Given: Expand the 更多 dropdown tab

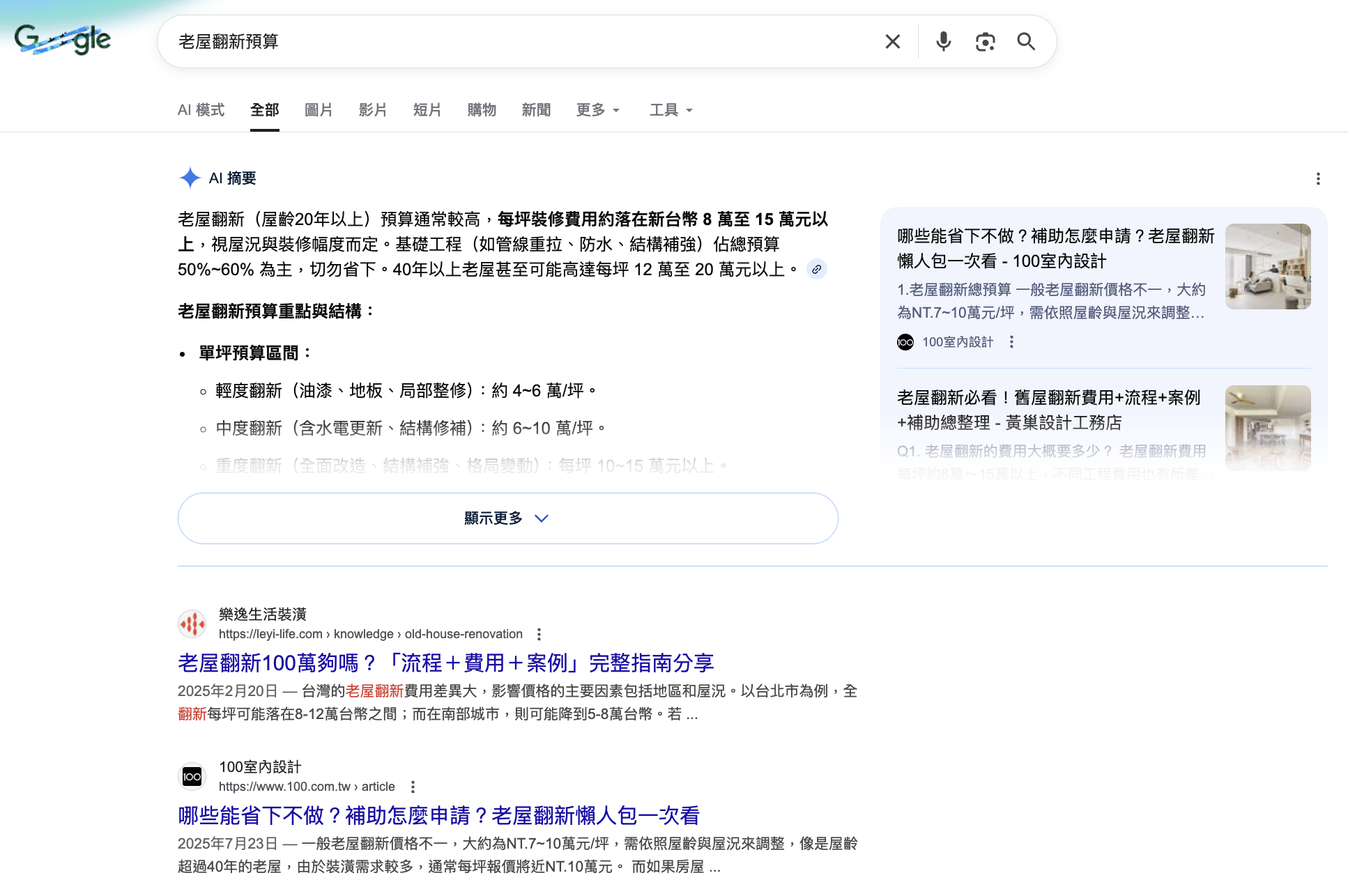Looking at the screenshot, I should click(597, 110).
